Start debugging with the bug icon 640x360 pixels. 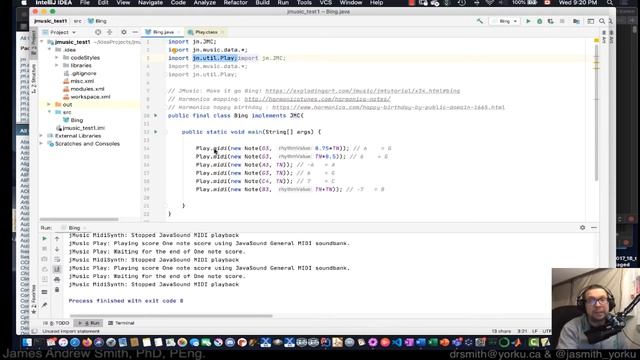(x=540, y=21)
